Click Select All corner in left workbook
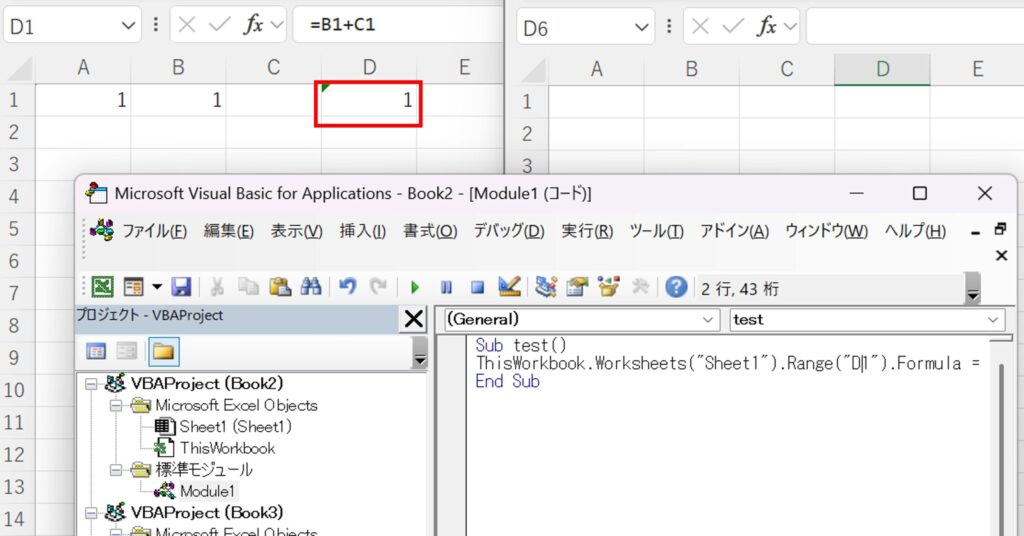This screenshot has height=536, width=1024. coord(20,68)
